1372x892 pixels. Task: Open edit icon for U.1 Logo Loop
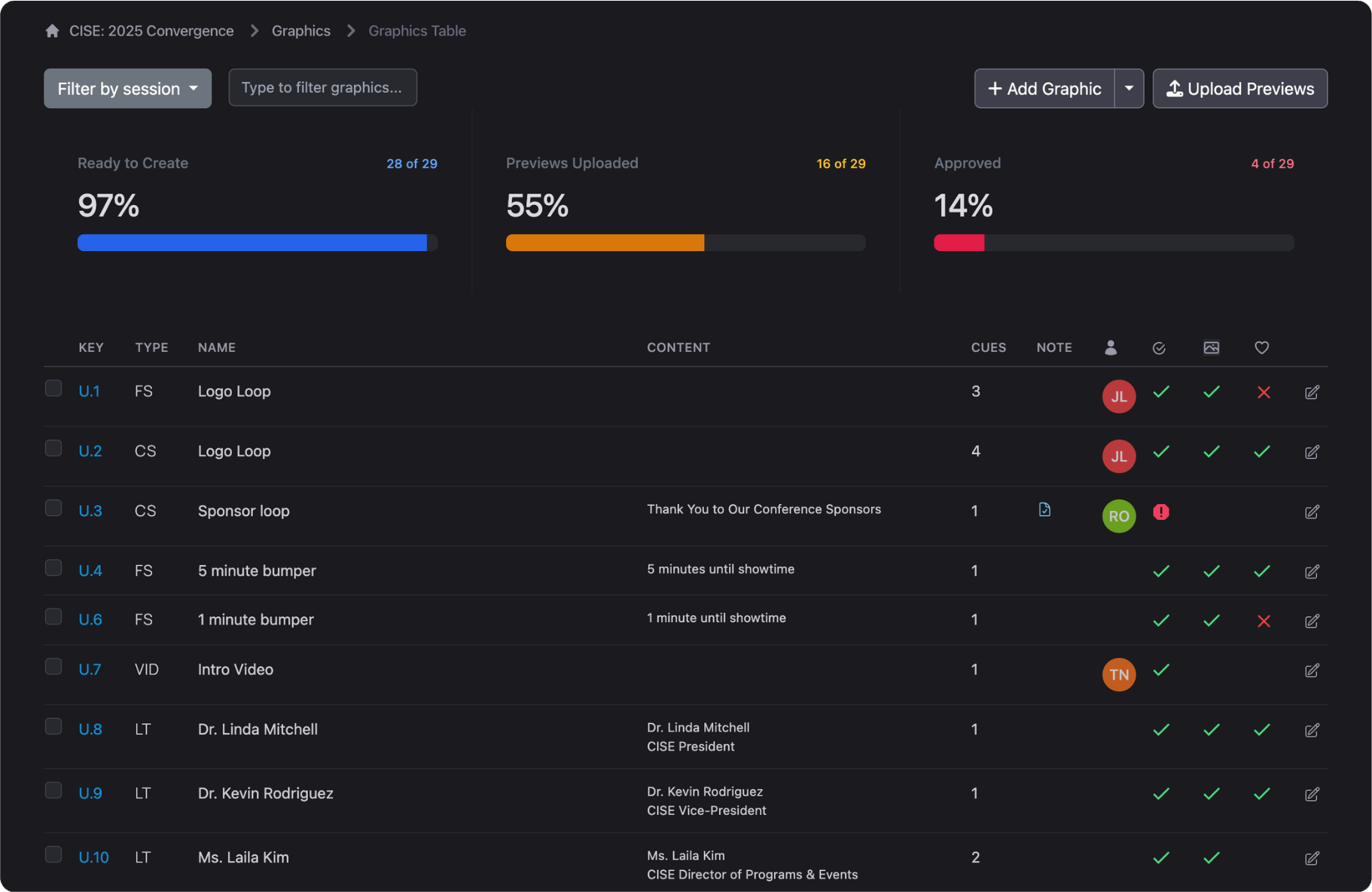click(x=1312, y=392)
